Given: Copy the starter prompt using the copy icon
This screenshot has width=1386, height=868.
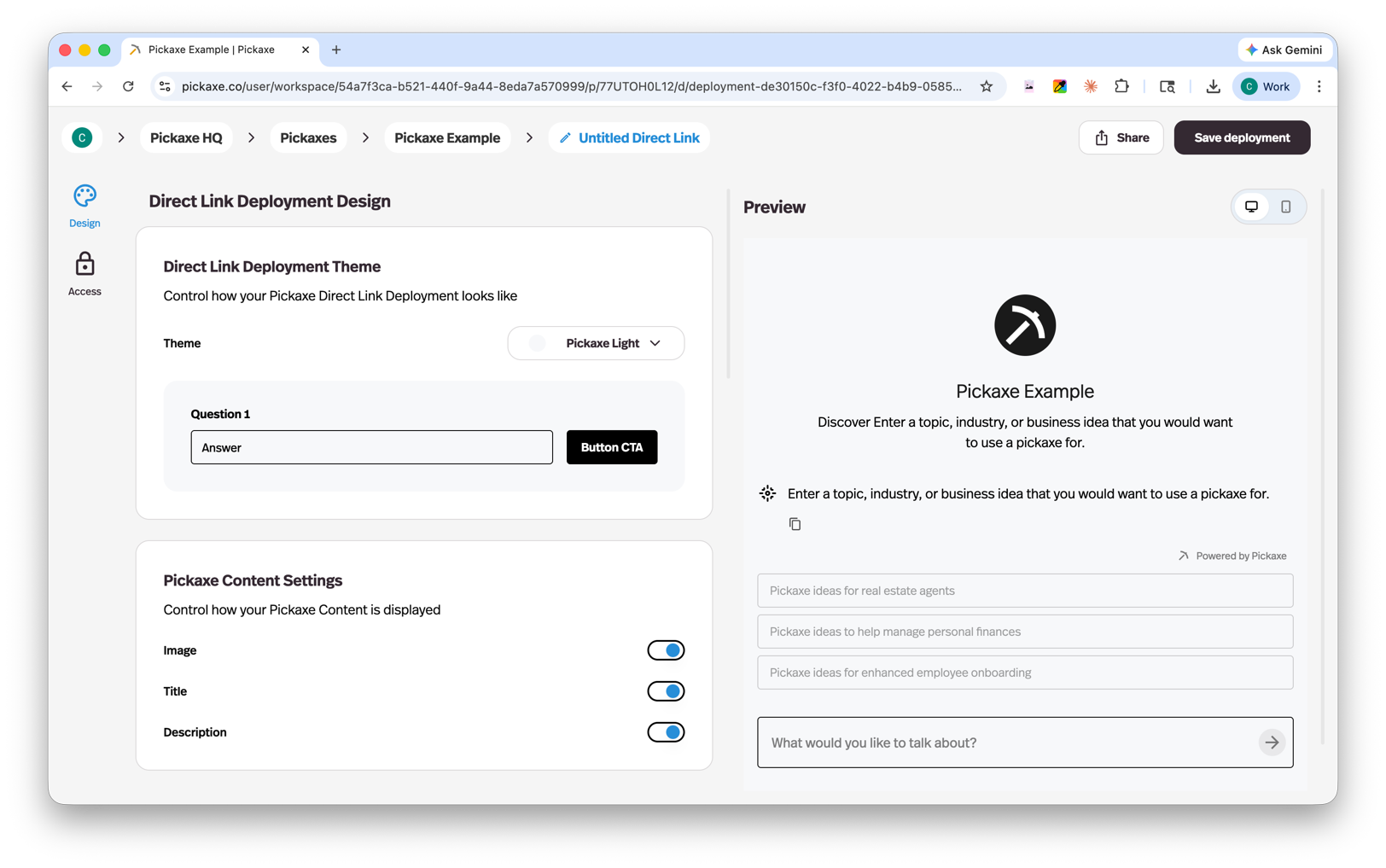Looking at the screenshot, I should pyautogui.click(x=795, y=523).
